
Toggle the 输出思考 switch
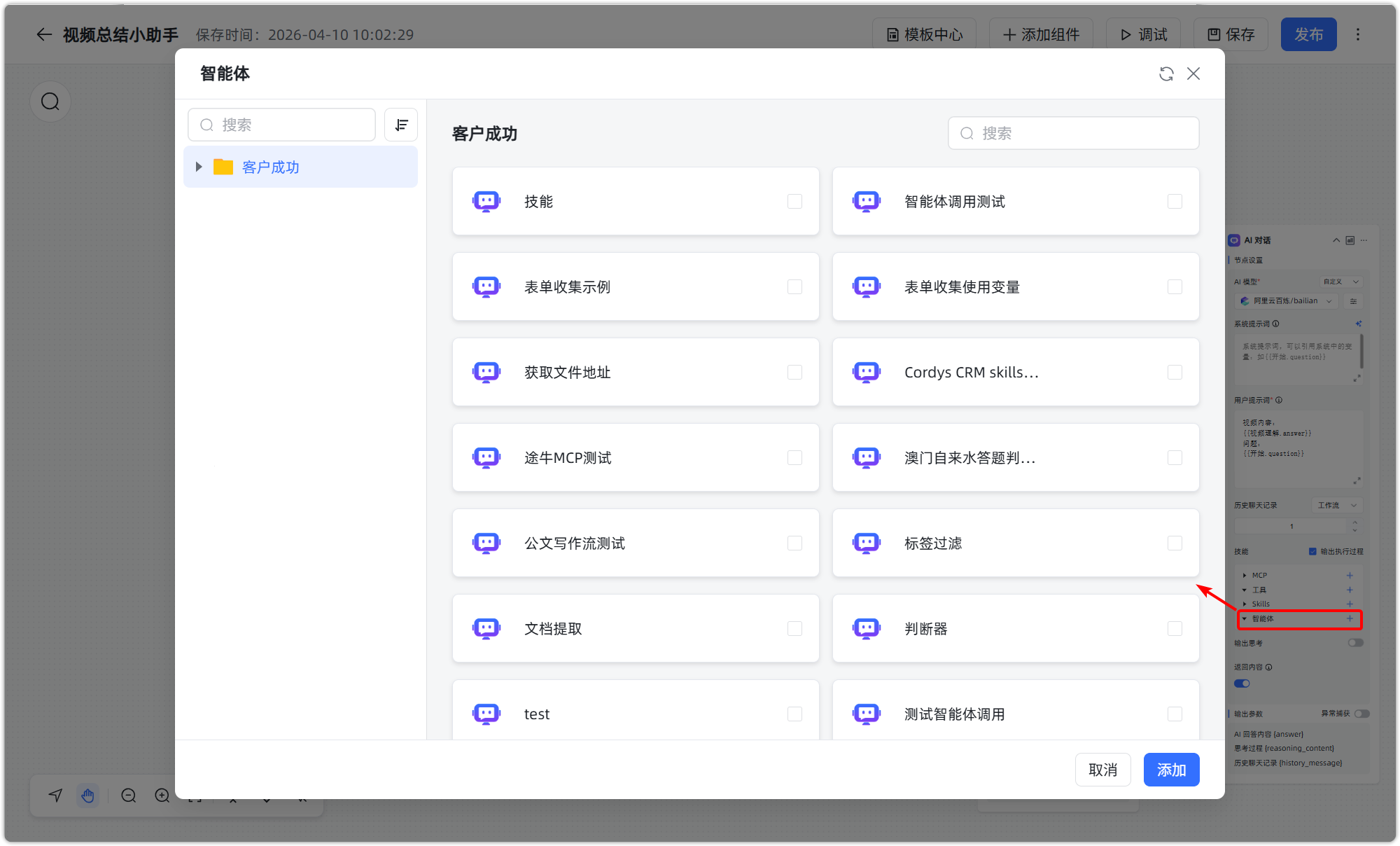[1356, 643]
